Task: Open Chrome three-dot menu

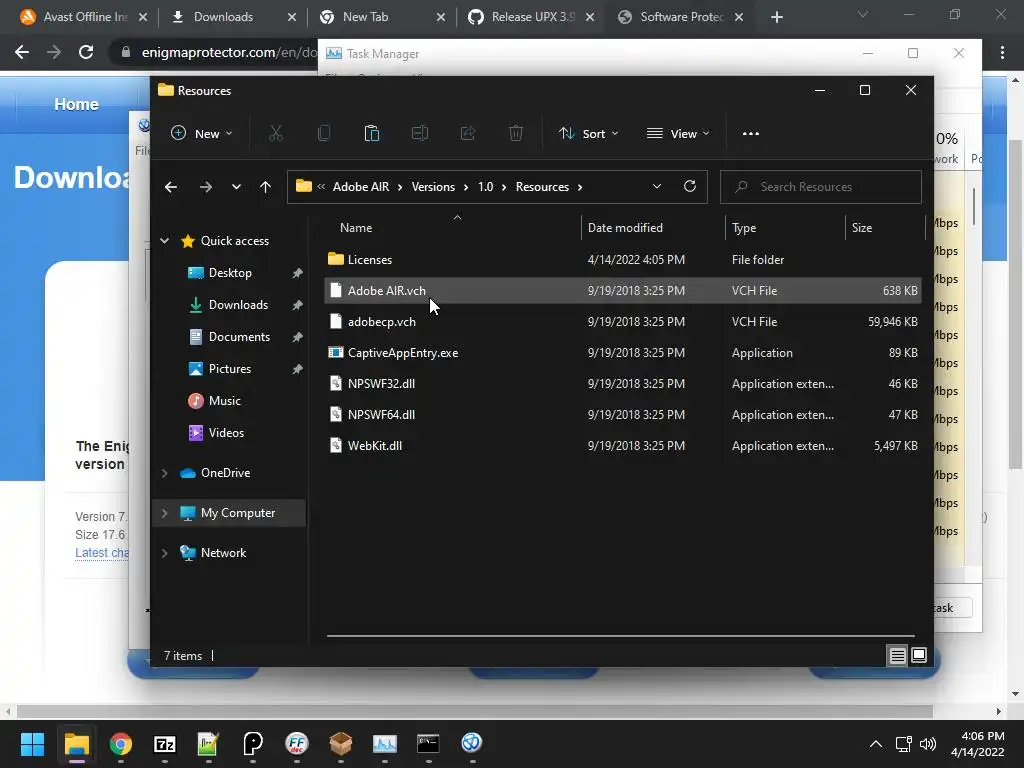Action: pos(1002,53)
